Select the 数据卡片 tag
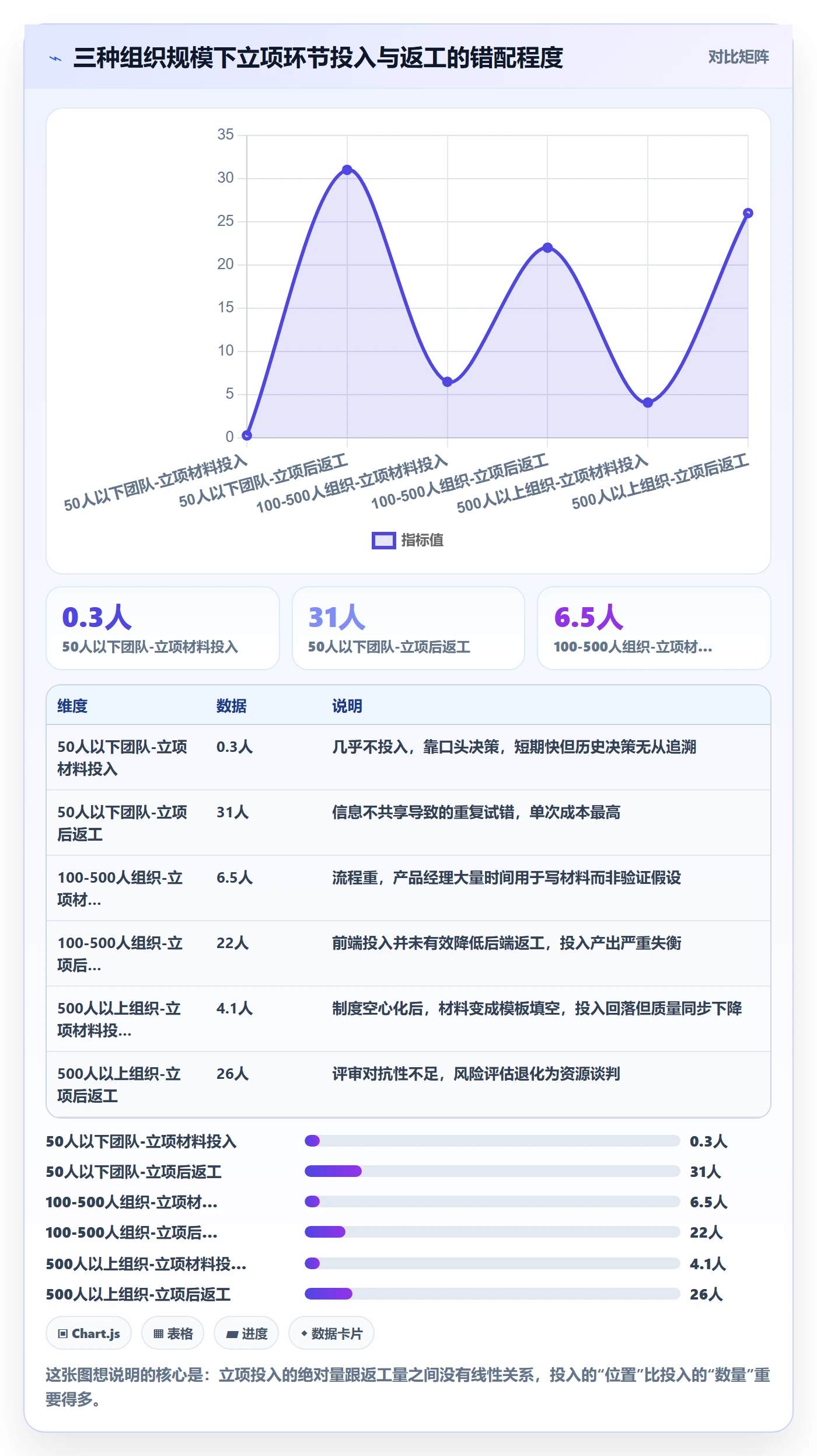Screen dimensions: 817x1456 pyautogui.click(x=331, y=1333)
